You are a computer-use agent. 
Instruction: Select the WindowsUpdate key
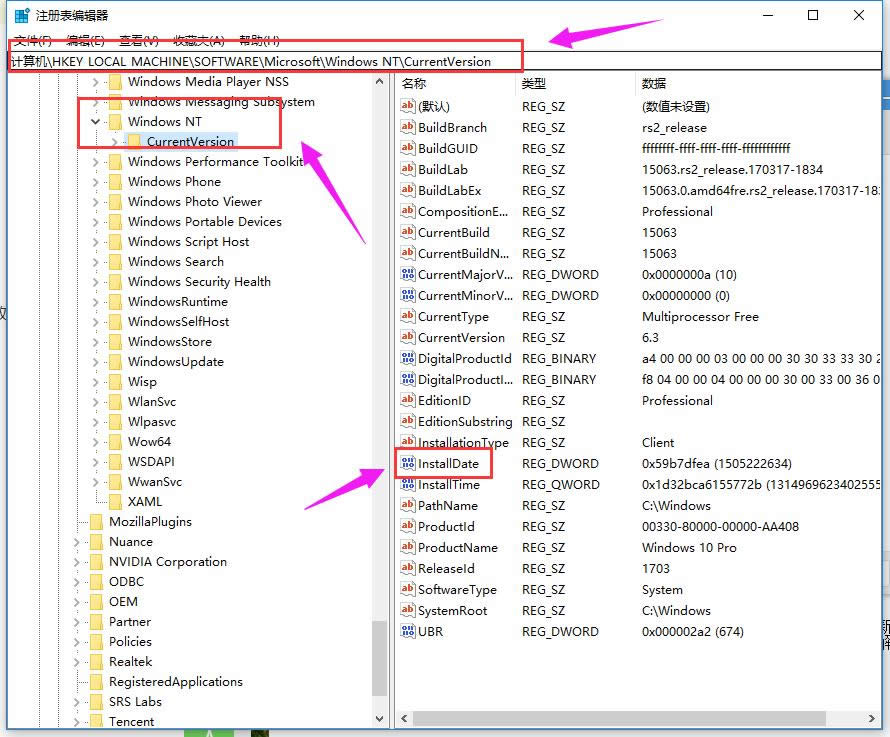tap(175, 362)
